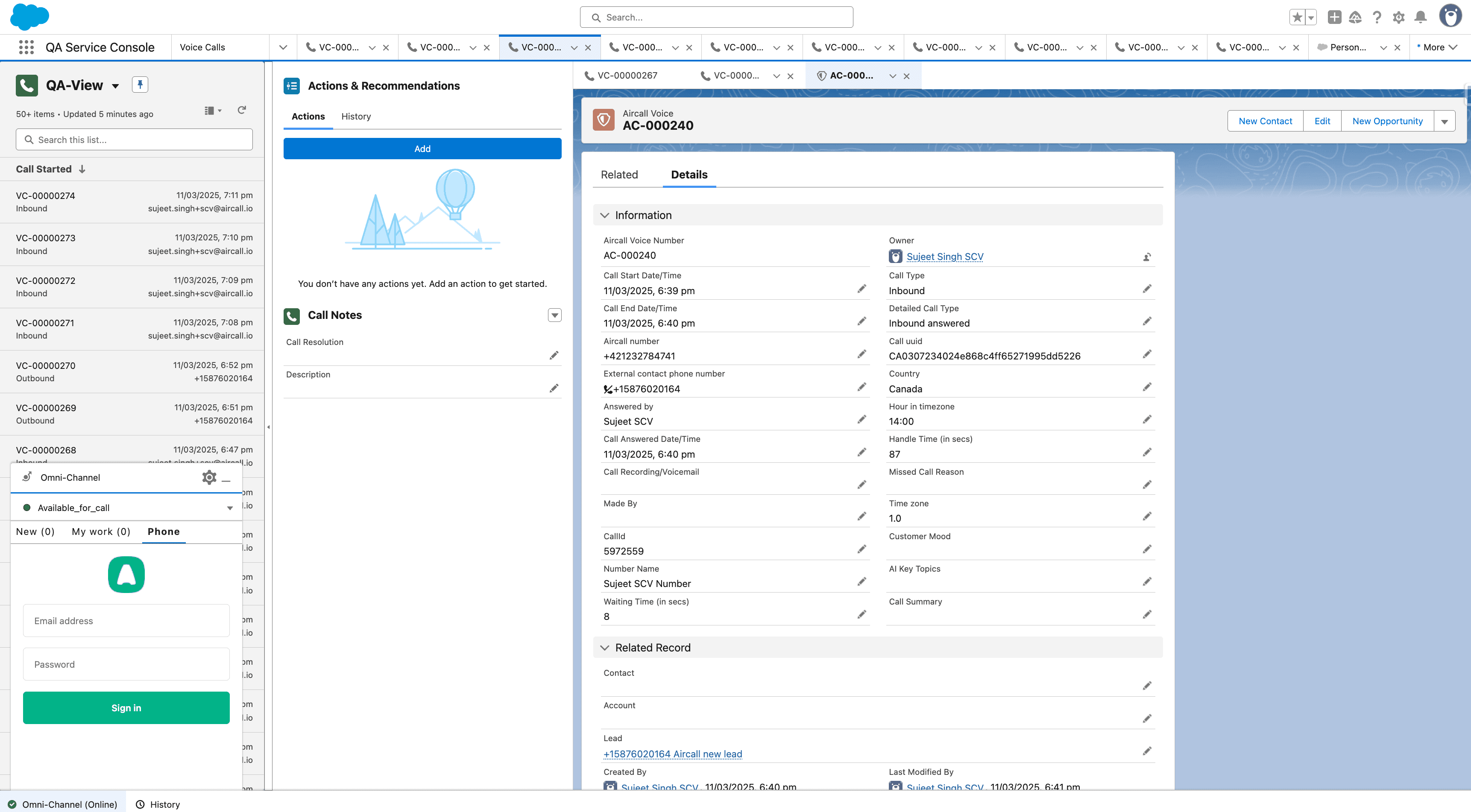This screenshot has width=1471, height=812.
Task: Refresh the QA-View list
Action: pos(242,110)
